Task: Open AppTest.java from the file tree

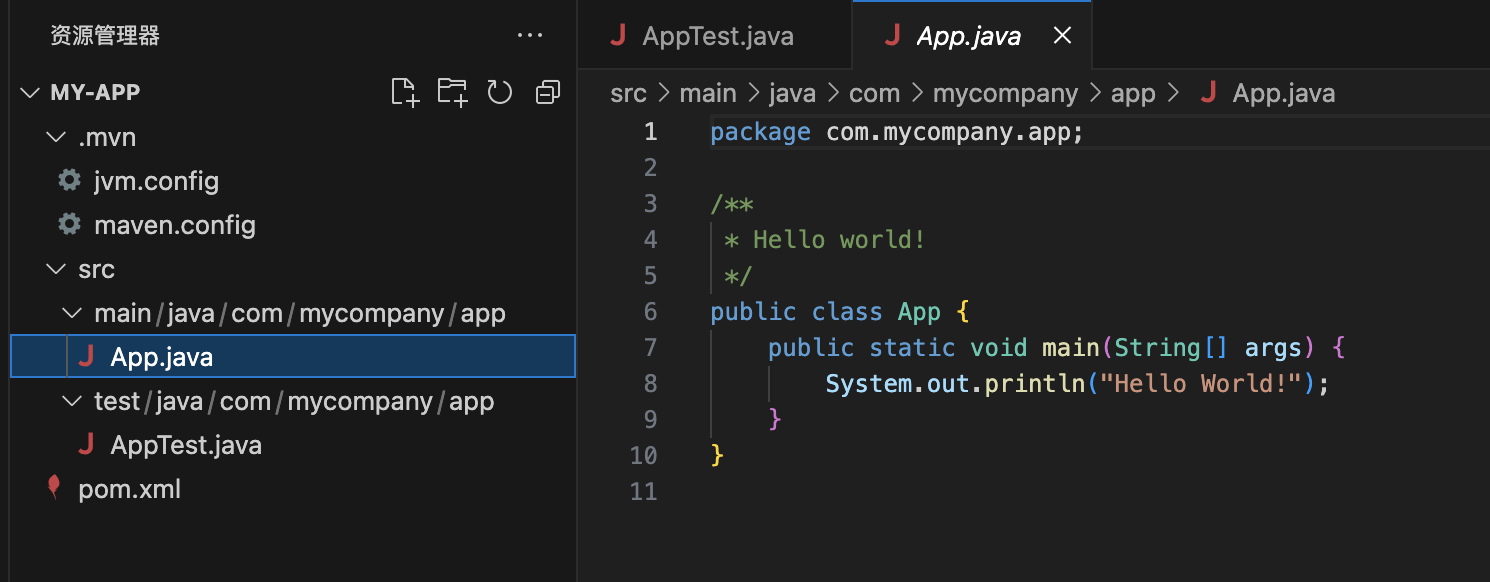Action: tap(186, 445)
